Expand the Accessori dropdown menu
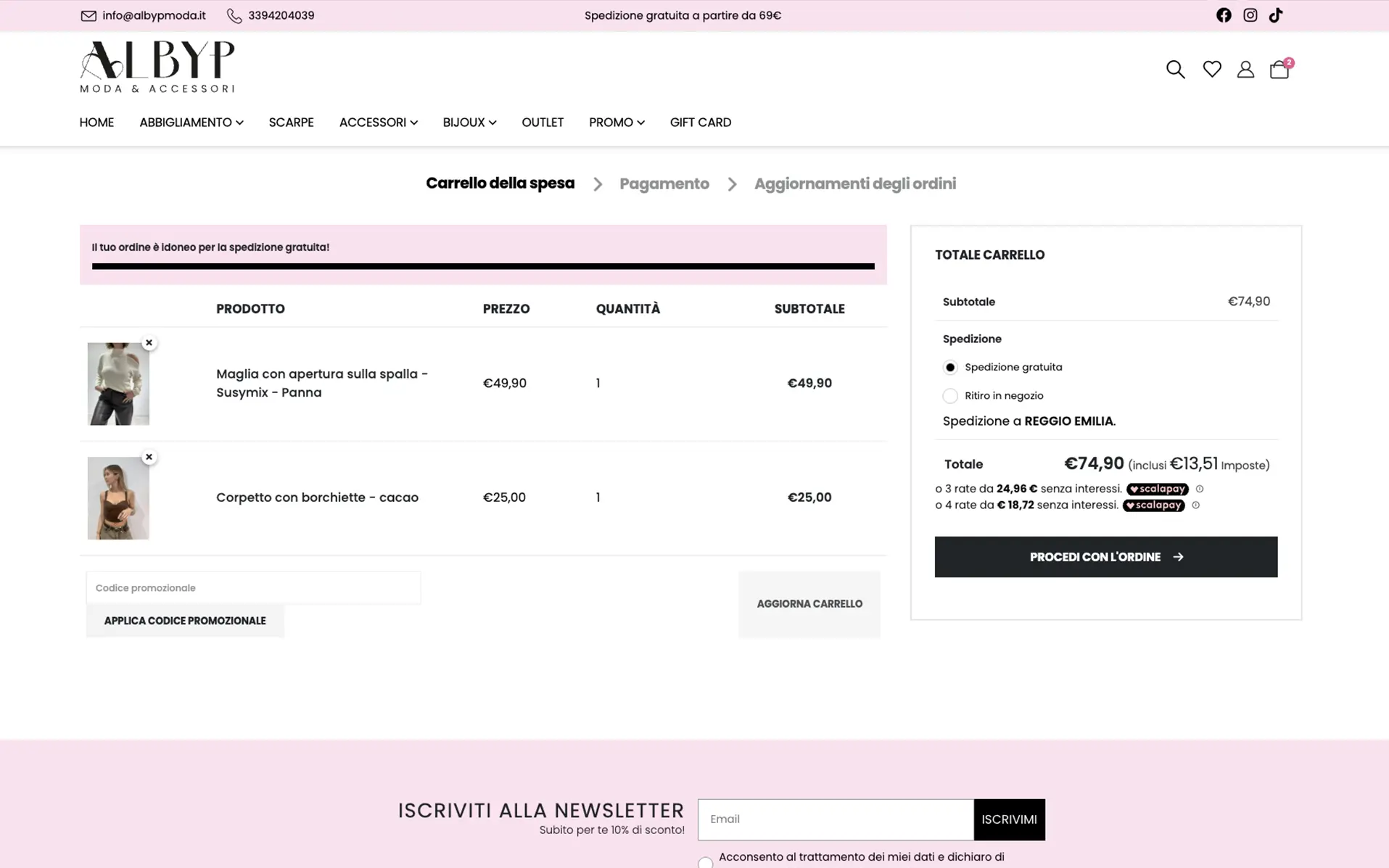The image size is (1389, 868). point(378,123)
